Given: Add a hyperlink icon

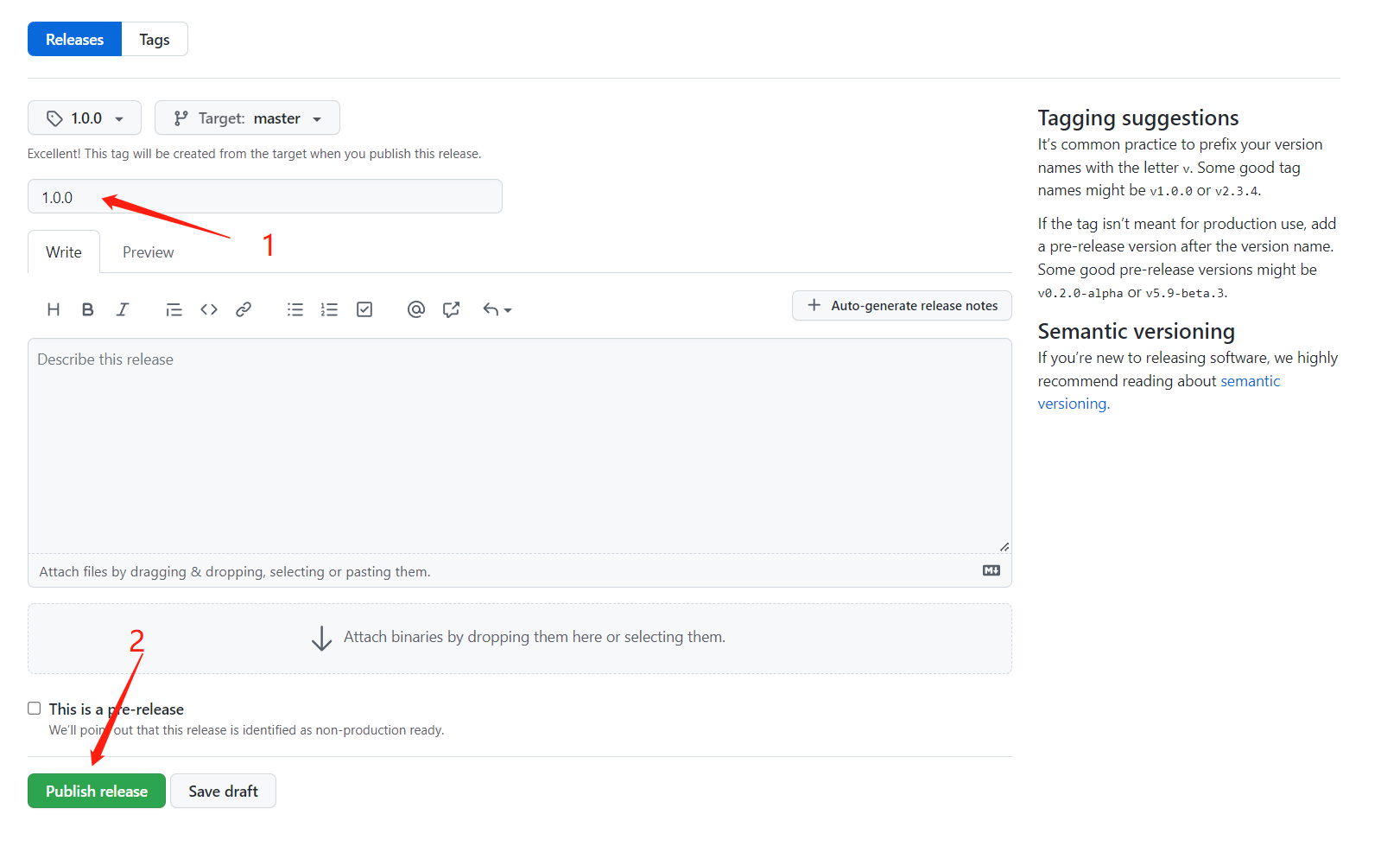Looking at the screenshot, I should 244,309.
